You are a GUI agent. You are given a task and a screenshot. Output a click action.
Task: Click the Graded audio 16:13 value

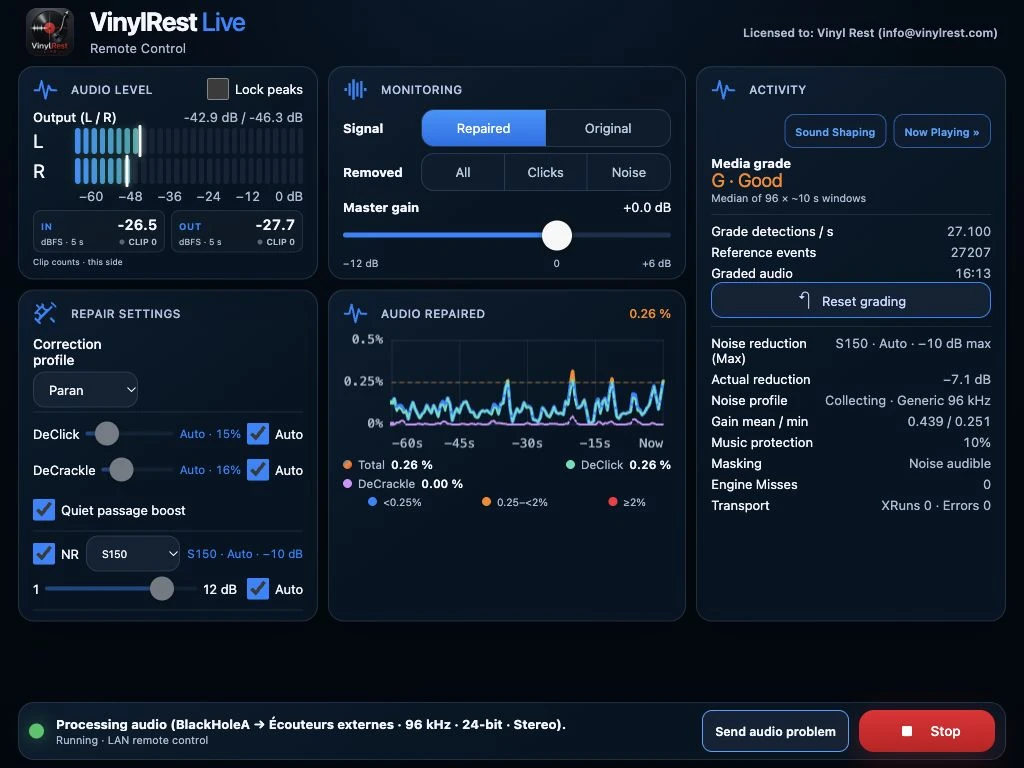click(973, 273)
